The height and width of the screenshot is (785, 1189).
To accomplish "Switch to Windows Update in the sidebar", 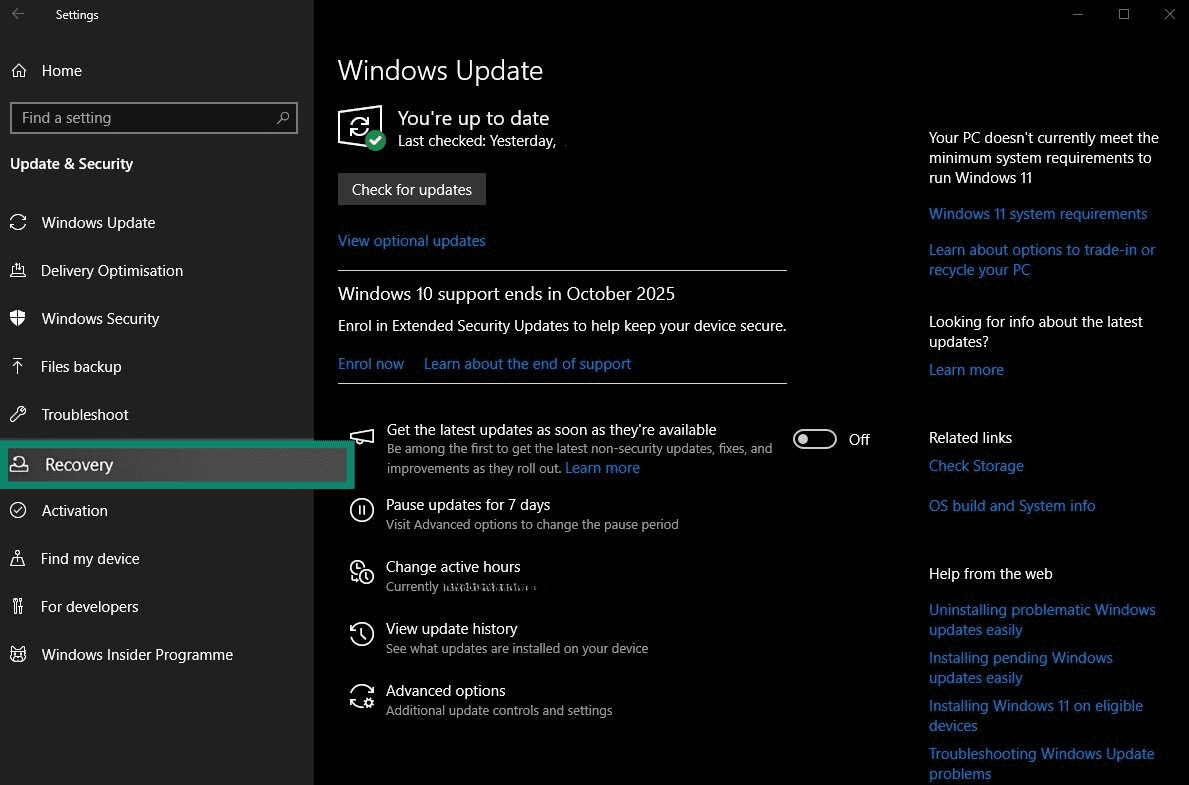I will (98, 222).
